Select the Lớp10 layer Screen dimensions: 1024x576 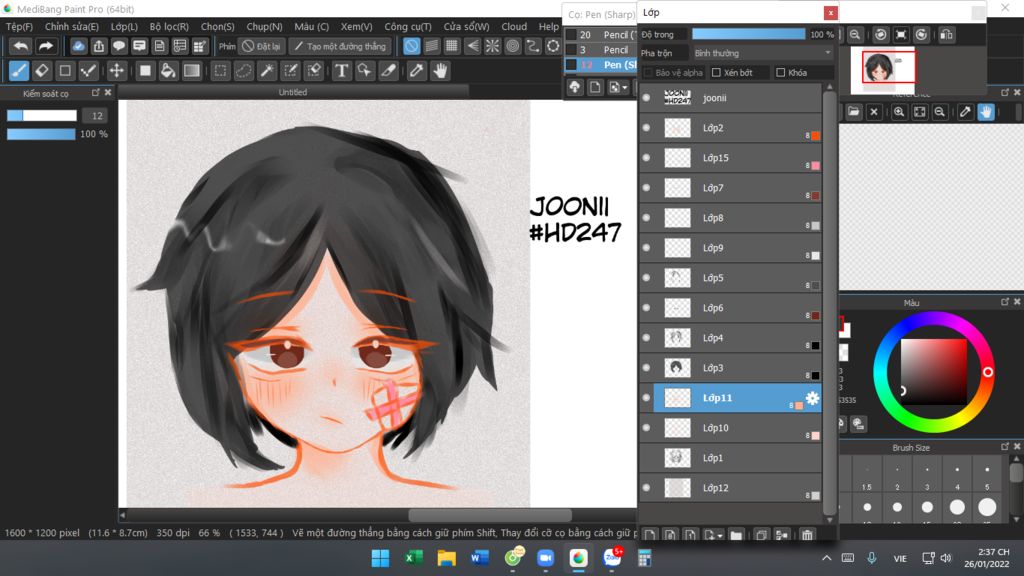coord(737,428)
